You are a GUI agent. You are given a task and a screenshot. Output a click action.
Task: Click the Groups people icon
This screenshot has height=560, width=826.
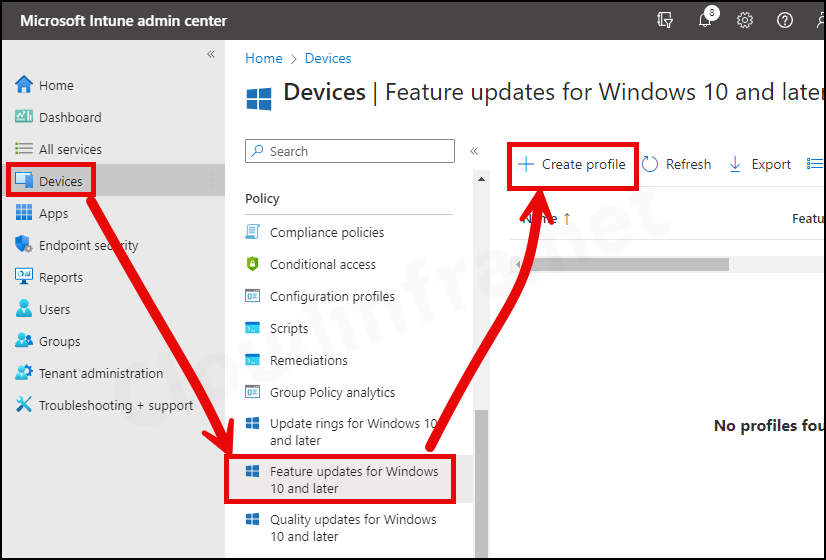pos(24,341)
